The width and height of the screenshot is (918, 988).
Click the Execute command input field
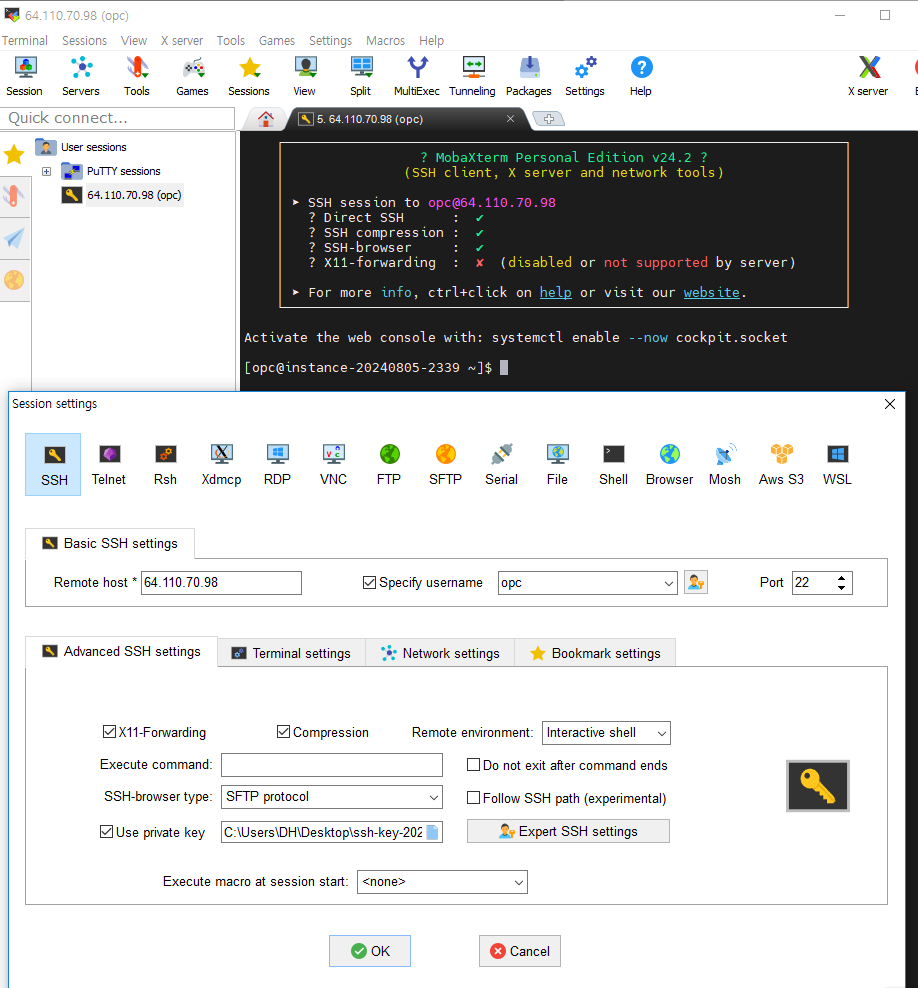331,765
